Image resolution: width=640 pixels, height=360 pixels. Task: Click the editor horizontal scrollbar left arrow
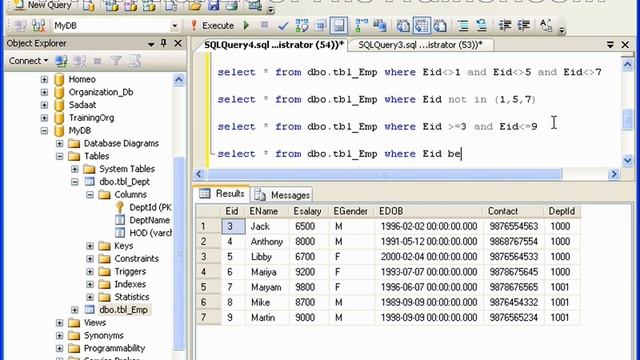click(x=199, y=174)
